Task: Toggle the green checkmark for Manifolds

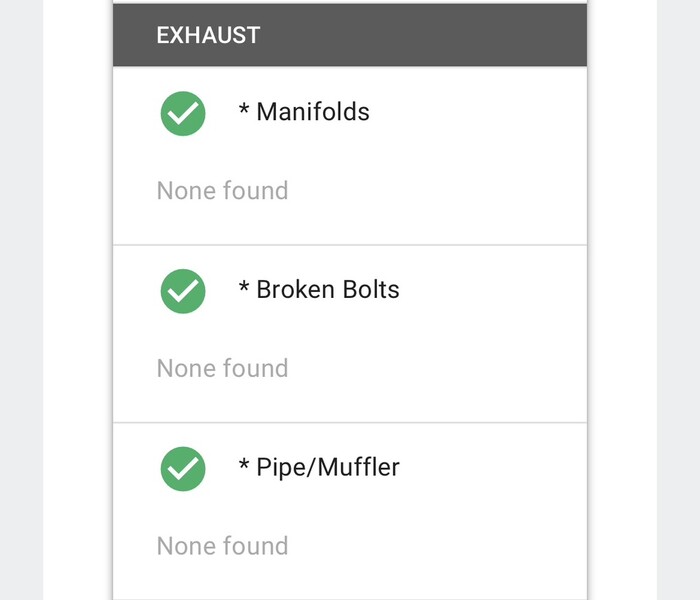Action: click(x=183, y=113)
